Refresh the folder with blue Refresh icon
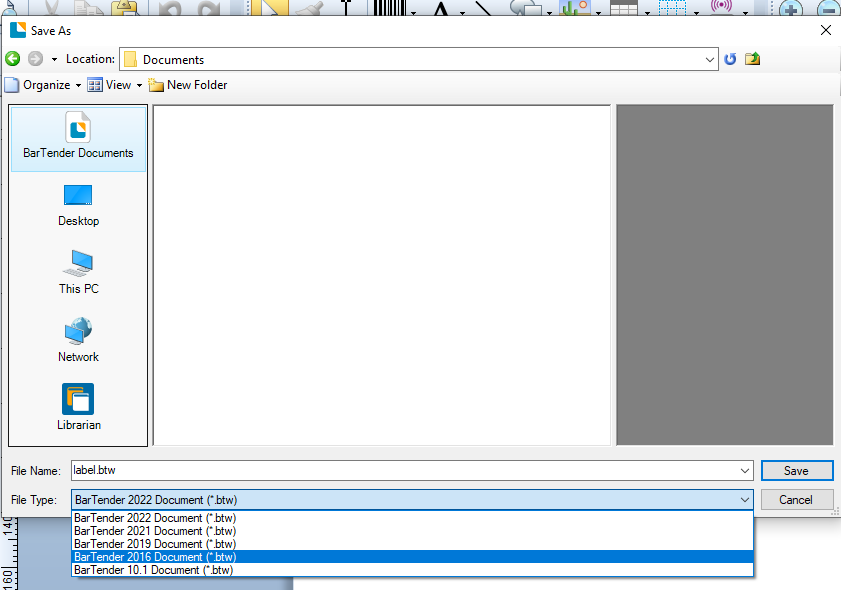 [x=730, y=58]
